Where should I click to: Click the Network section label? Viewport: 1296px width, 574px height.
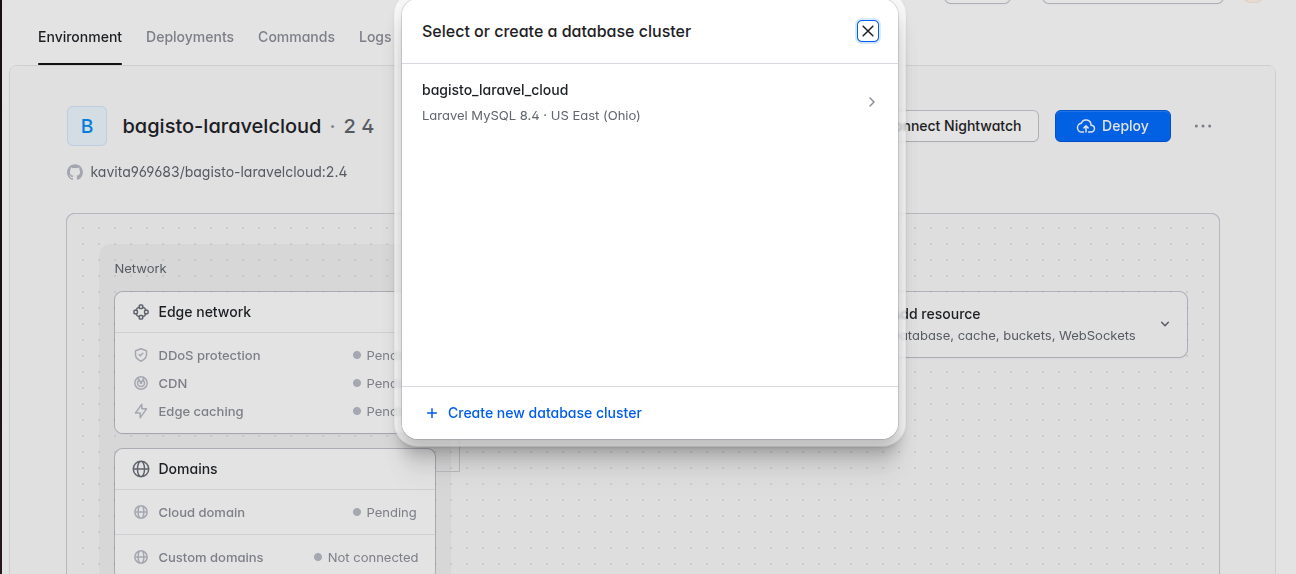click(141, 268)
